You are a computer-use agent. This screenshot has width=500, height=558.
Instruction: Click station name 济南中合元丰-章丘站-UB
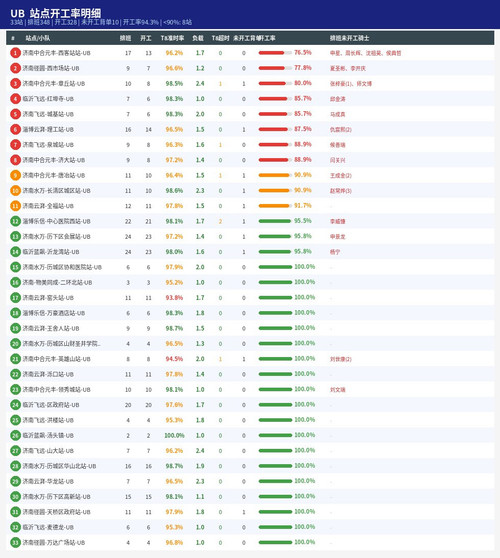54,84
